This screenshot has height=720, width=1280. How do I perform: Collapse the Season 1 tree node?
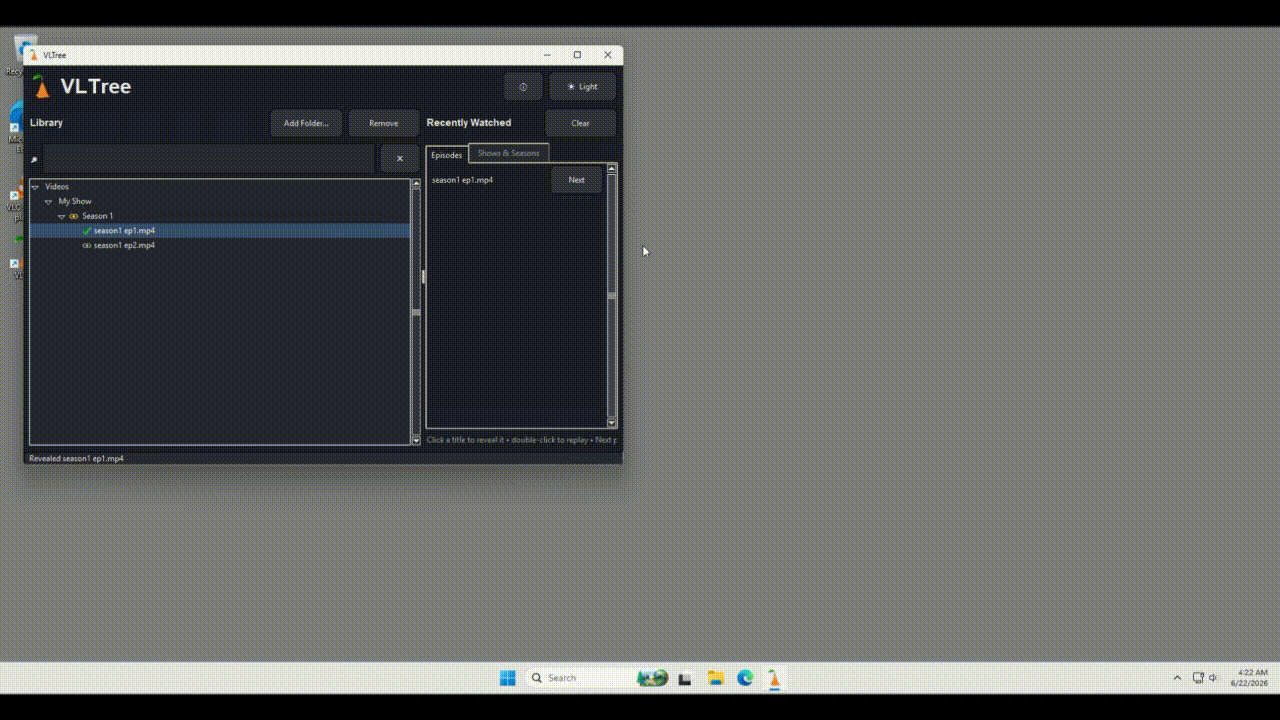coord(61,216)
